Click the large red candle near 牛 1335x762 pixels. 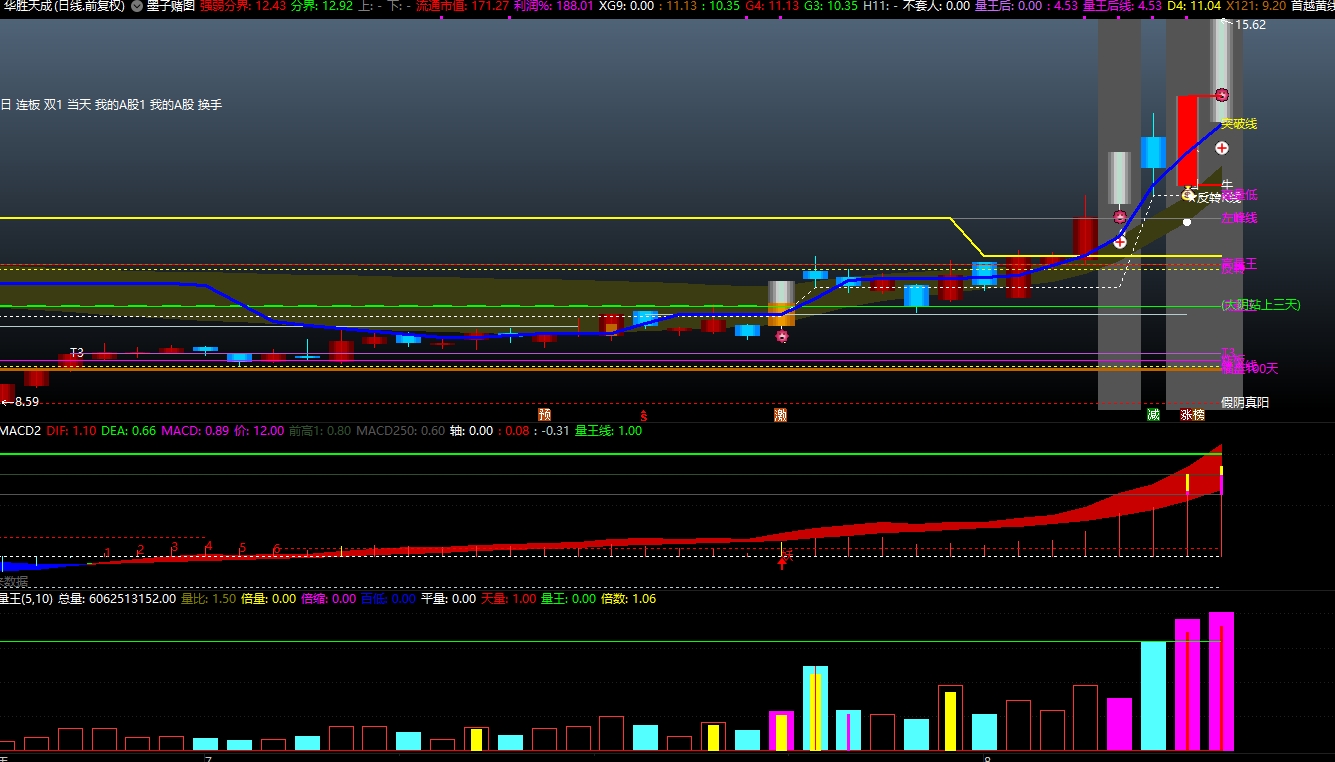[x=1188, y=140]
